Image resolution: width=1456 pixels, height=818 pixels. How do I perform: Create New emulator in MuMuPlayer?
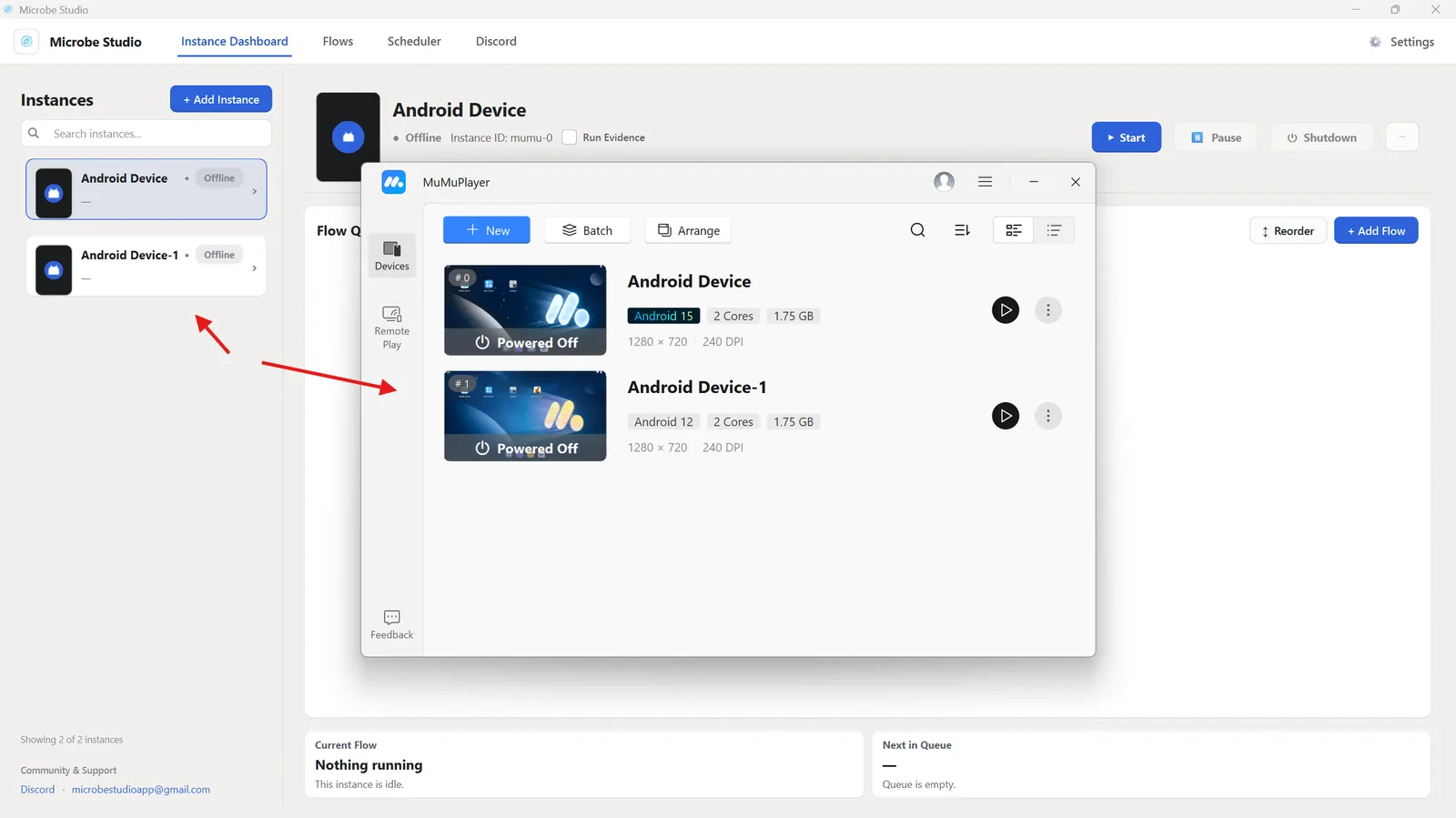click(x=487, y=230)
